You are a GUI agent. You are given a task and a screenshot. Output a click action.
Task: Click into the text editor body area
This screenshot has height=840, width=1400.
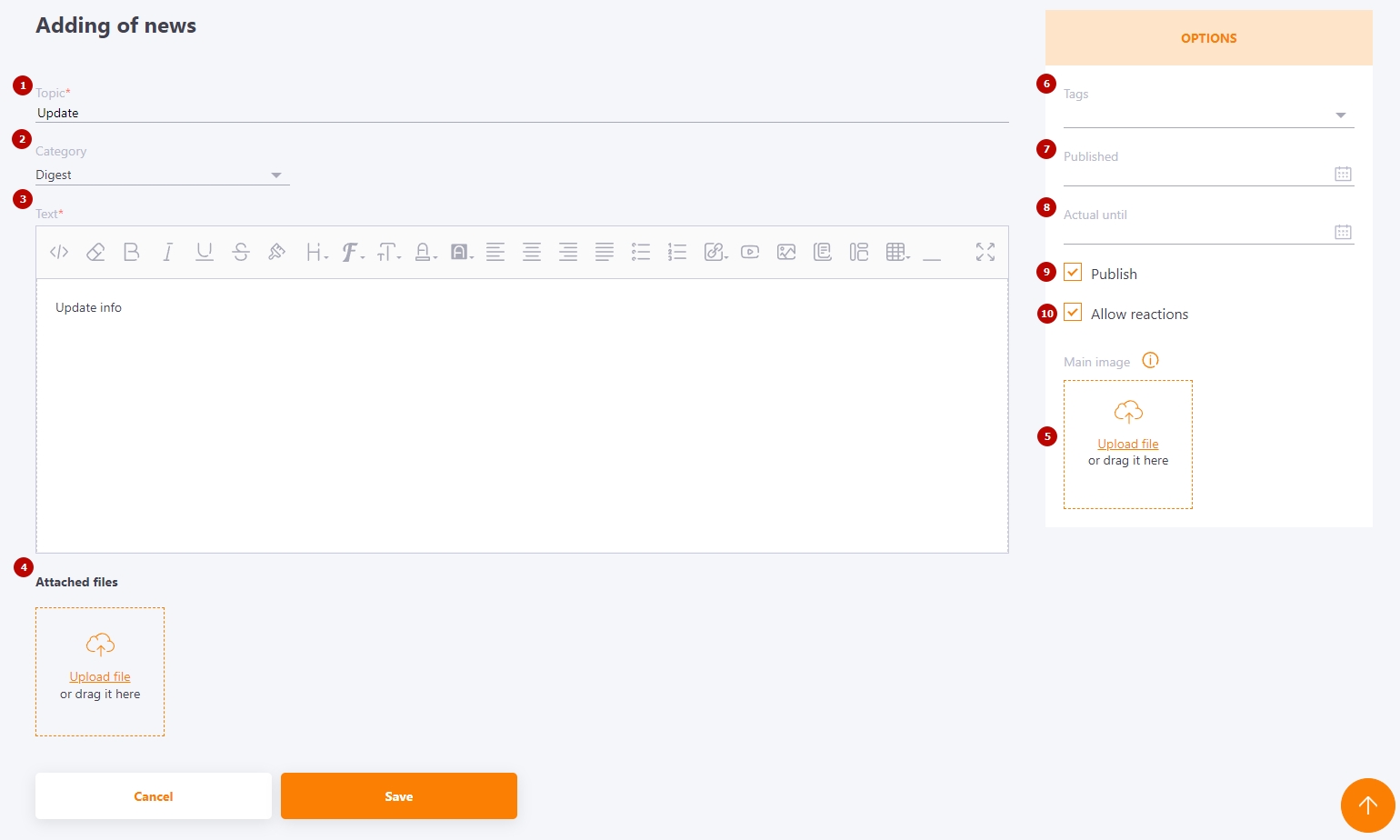522,415
